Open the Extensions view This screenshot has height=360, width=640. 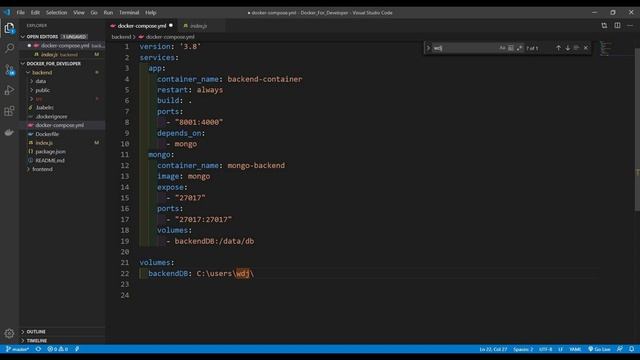point(9,111)
